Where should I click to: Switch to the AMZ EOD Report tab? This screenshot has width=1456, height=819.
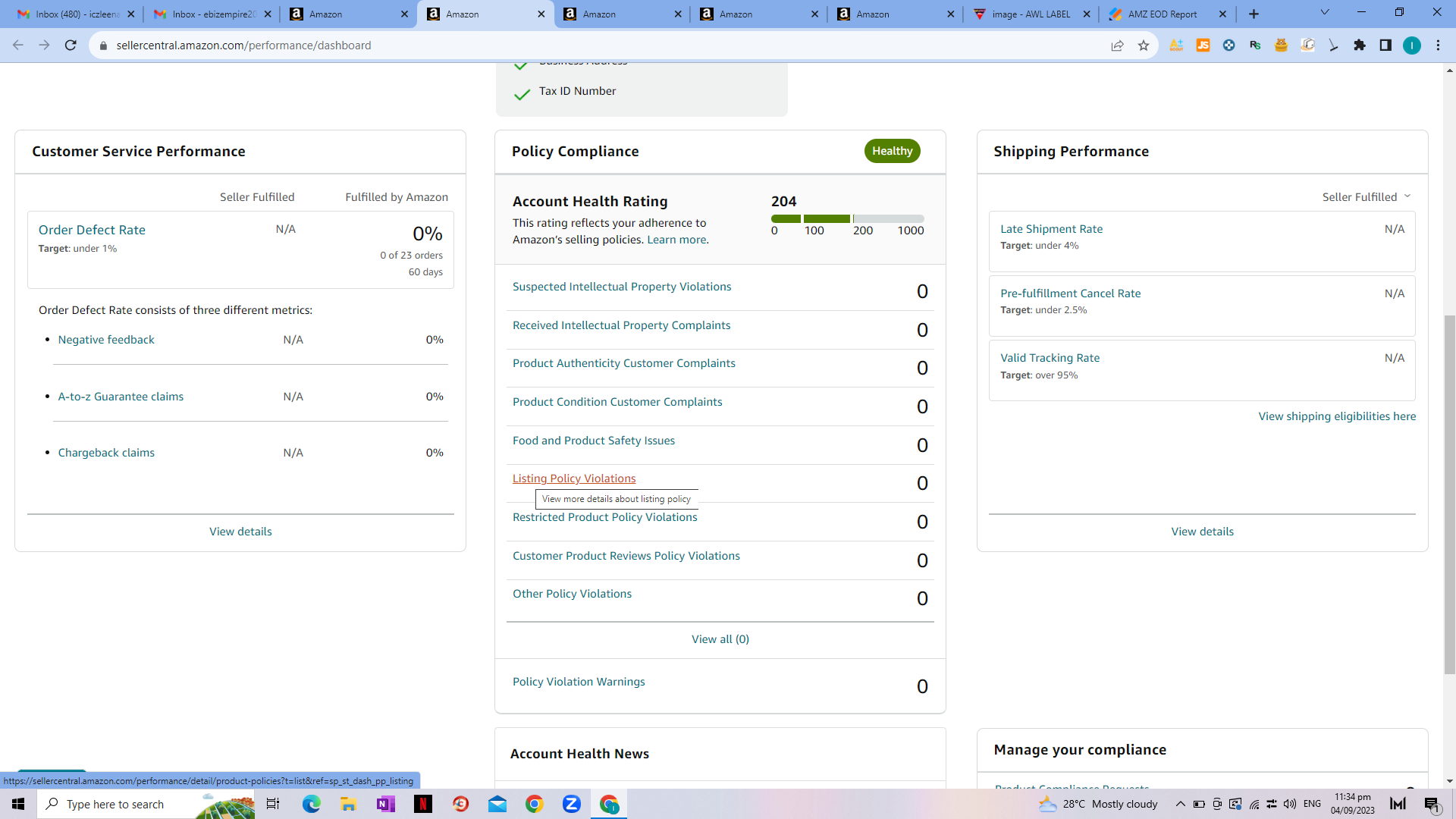point(1168,14)
